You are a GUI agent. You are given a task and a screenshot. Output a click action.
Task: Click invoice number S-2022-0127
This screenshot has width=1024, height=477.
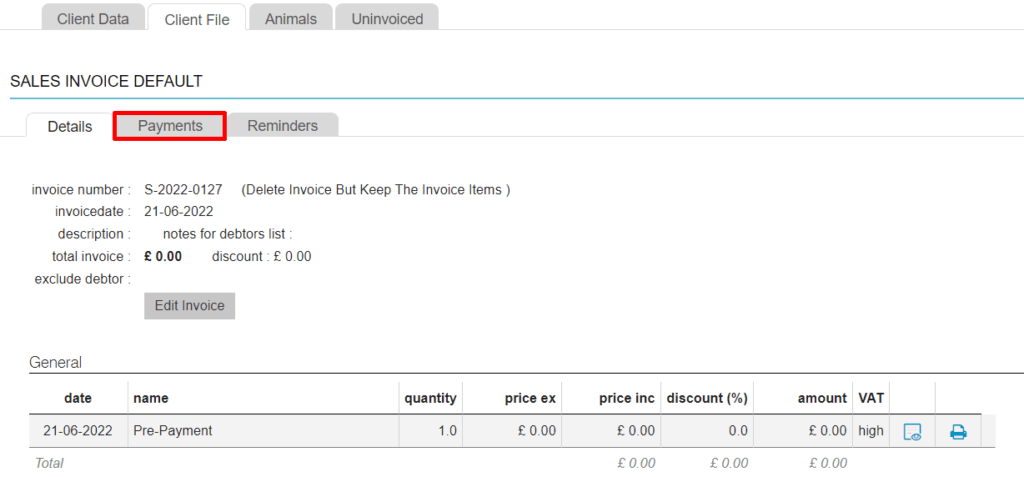pyautogui.click(x=184, y=190)
